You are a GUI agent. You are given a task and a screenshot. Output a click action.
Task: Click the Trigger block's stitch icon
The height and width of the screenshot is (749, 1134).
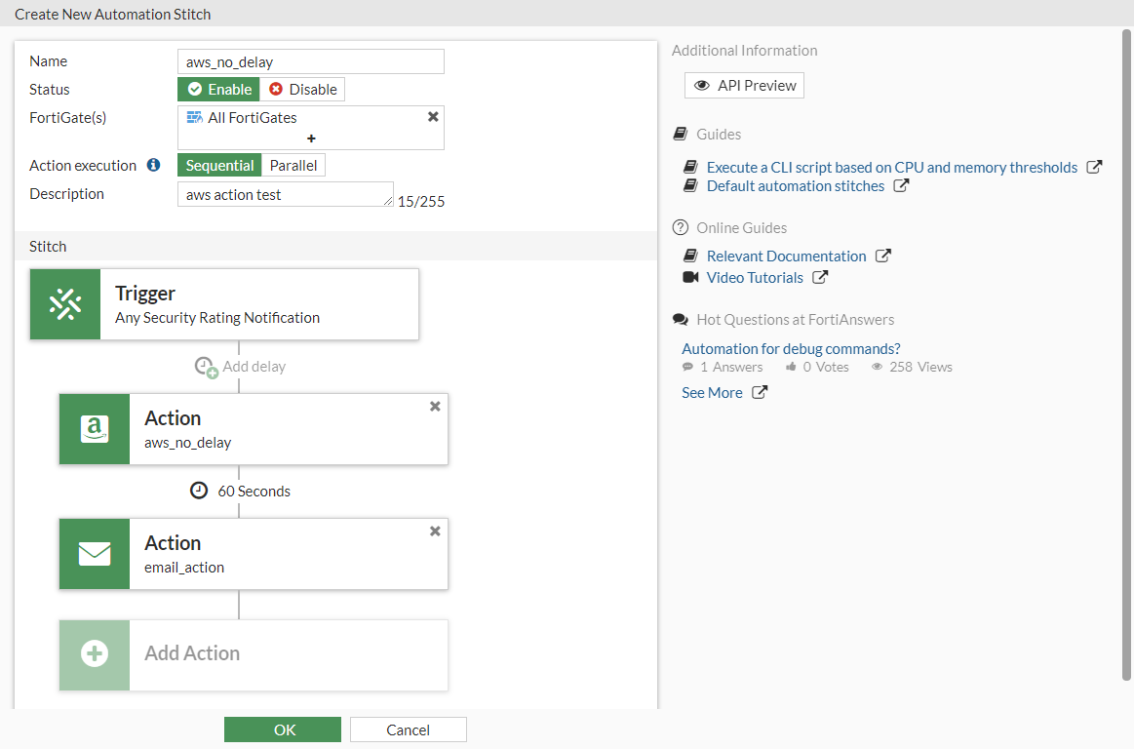pyautogui.click(x=64, y=304)
